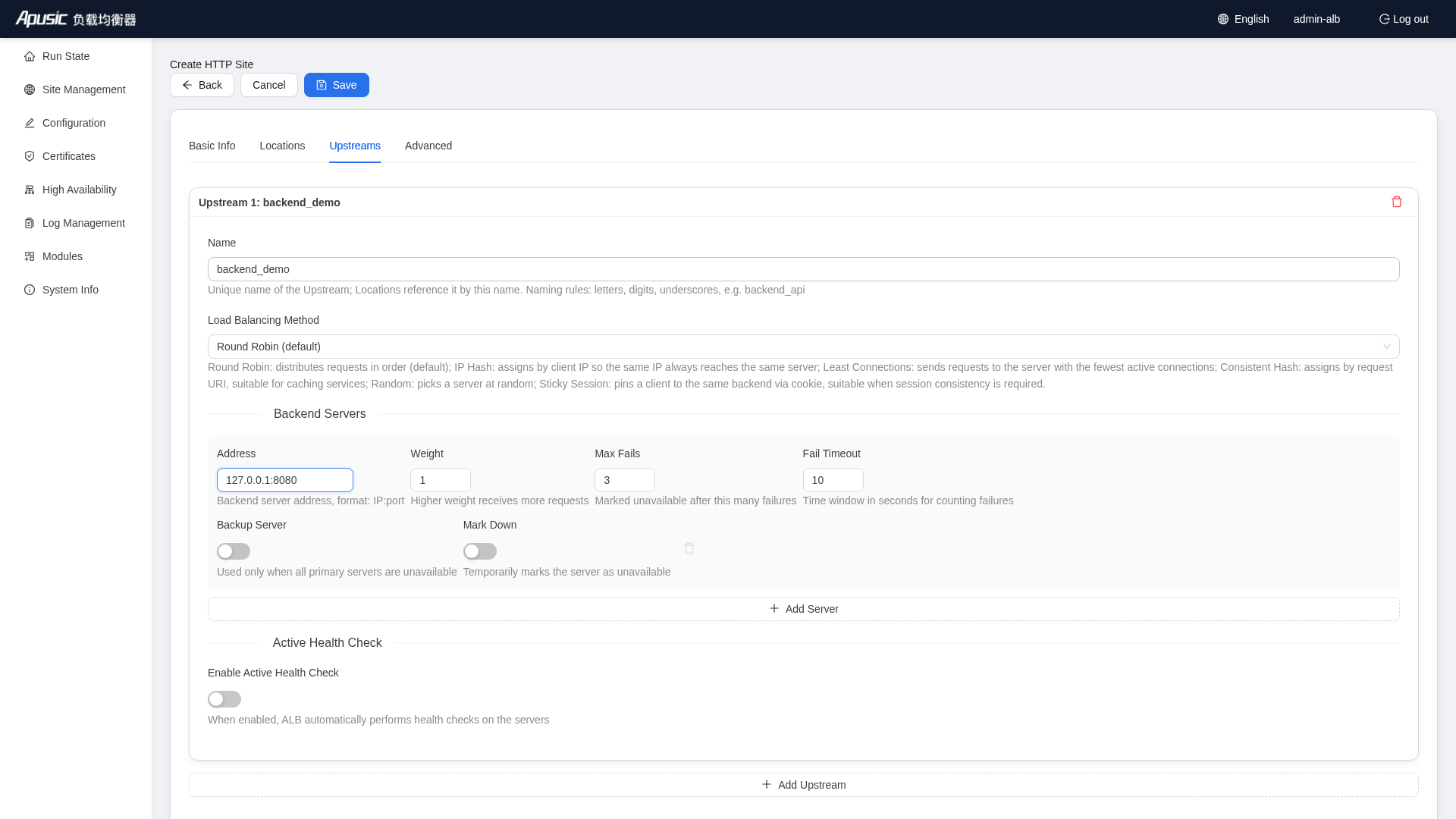Click the Weight input field
This screenshot has height=819, width=1456.
click(x=441, y=480)
